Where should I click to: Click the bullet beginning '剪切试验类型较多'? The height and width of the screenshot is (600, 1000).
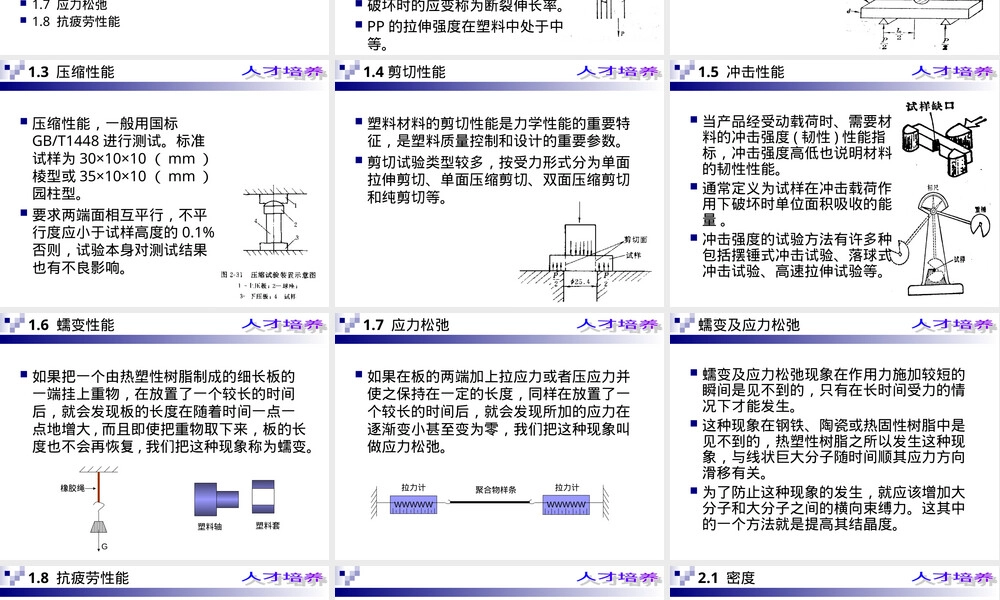pyautogui.click(x=498, y=180)
